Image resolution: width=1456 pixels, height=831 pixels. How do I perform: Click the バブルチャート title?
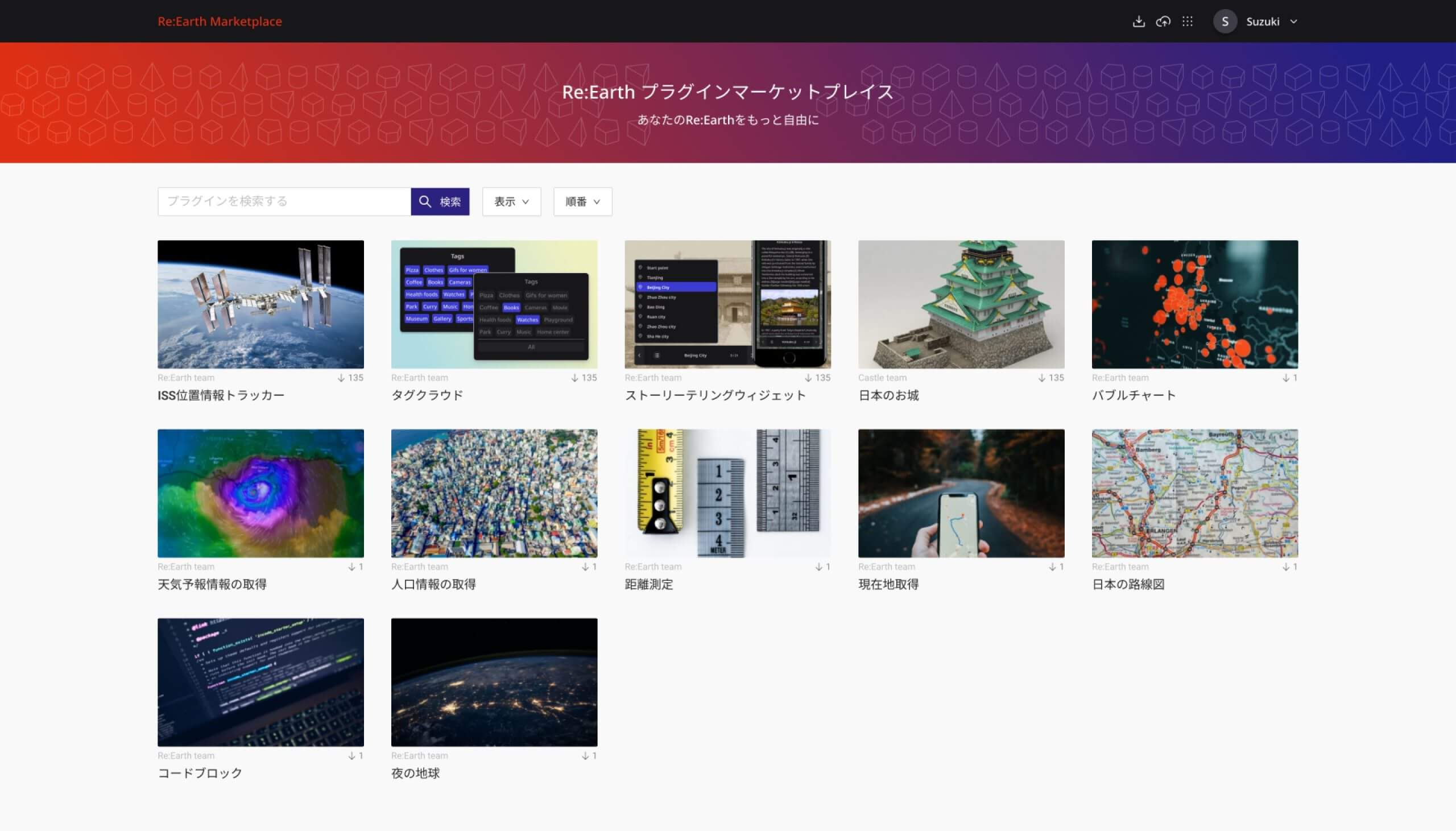(1134, 395)
